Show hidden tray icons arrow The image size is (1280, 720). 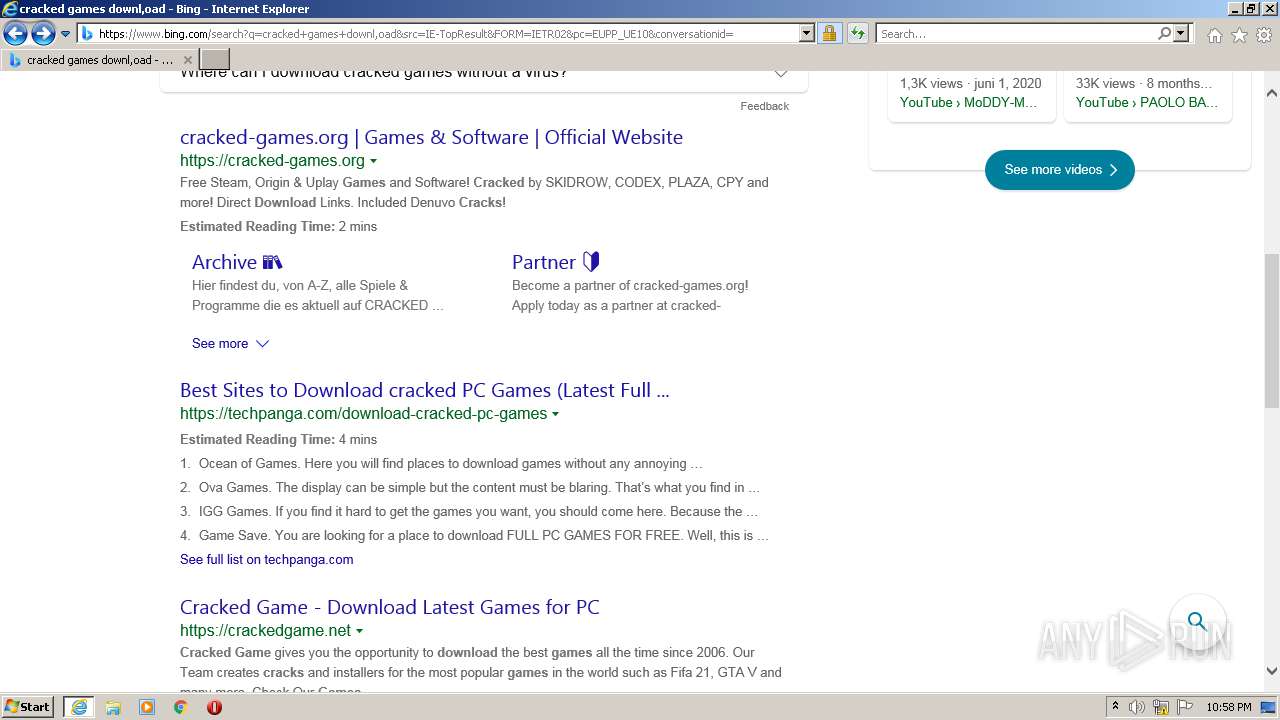coord(1115,707)
